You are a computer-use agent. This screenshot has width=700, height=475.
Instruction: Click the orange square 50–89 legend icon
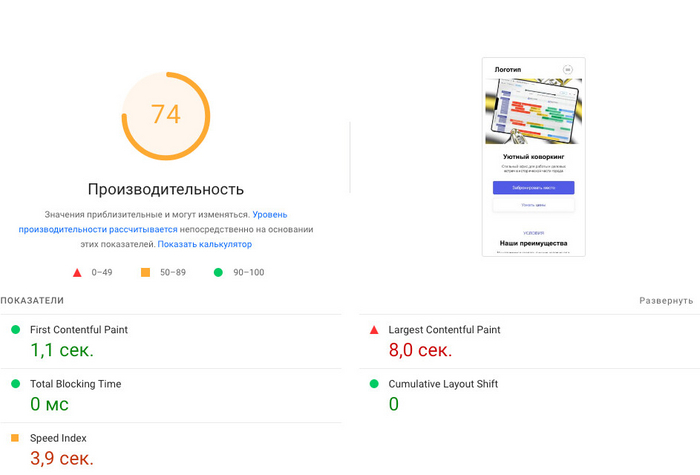[145, 272]
